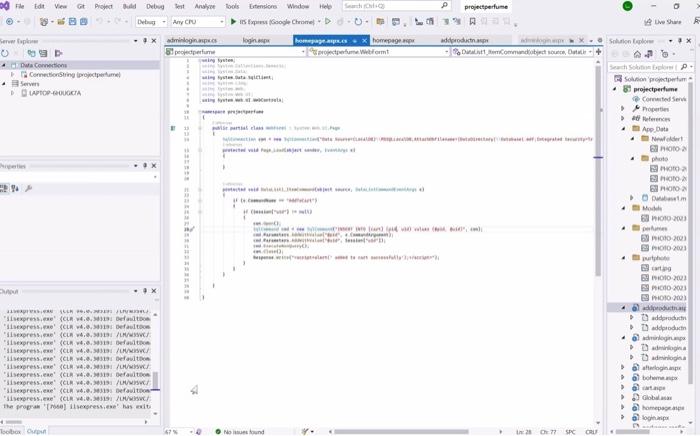Open IIS Express browser target dropdown arrow
Viewport: 700px width, 436px height.
(x=319, y=21)
